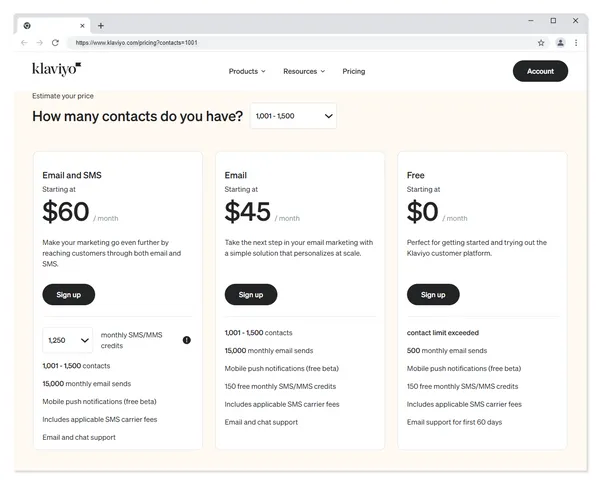Sign up for the Email plan
The height and width of the screenshot is (484, 600).
[x=251, y=295]
